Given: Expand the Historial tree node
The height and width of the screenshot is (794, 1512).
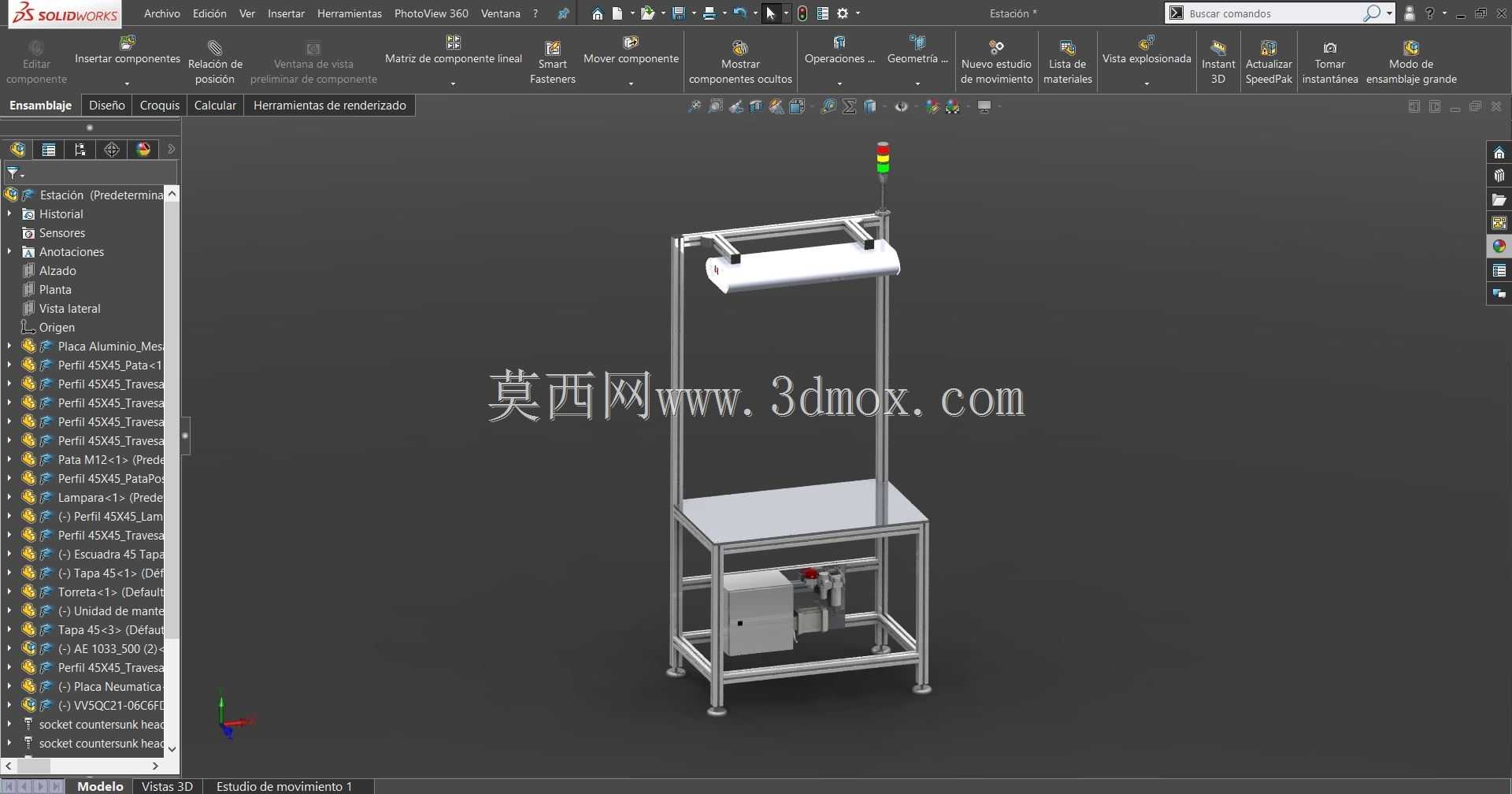Looking at the screenshot, I should point(9,213).
